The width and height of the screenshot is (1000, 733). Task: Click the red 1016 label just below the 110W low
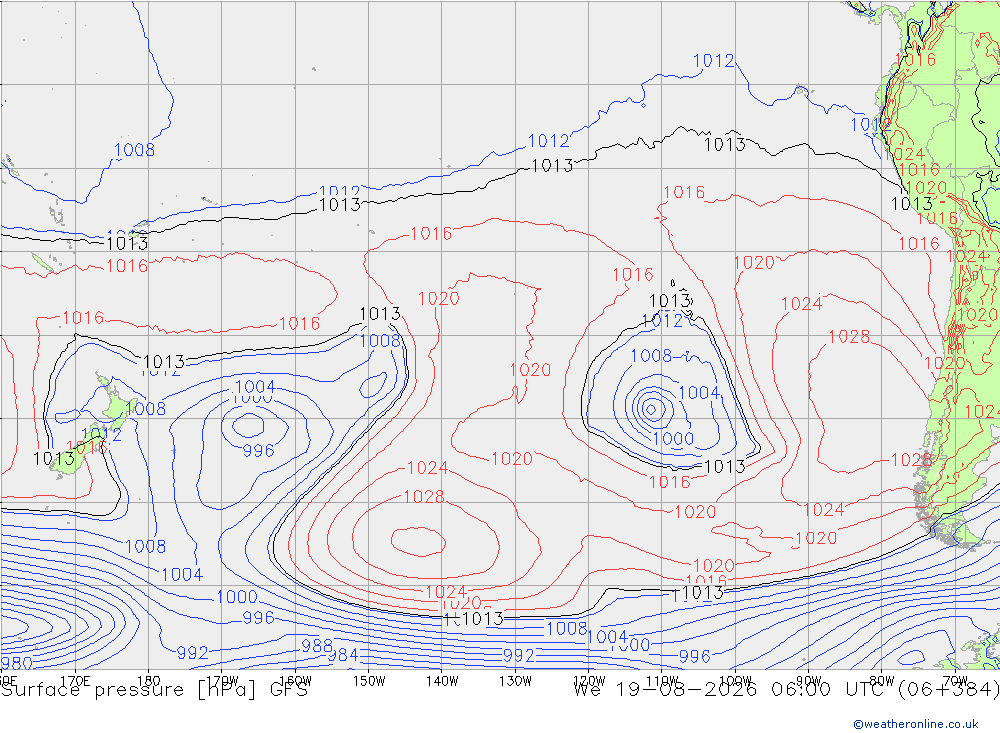pyautogui.click(x=670, y=482)
